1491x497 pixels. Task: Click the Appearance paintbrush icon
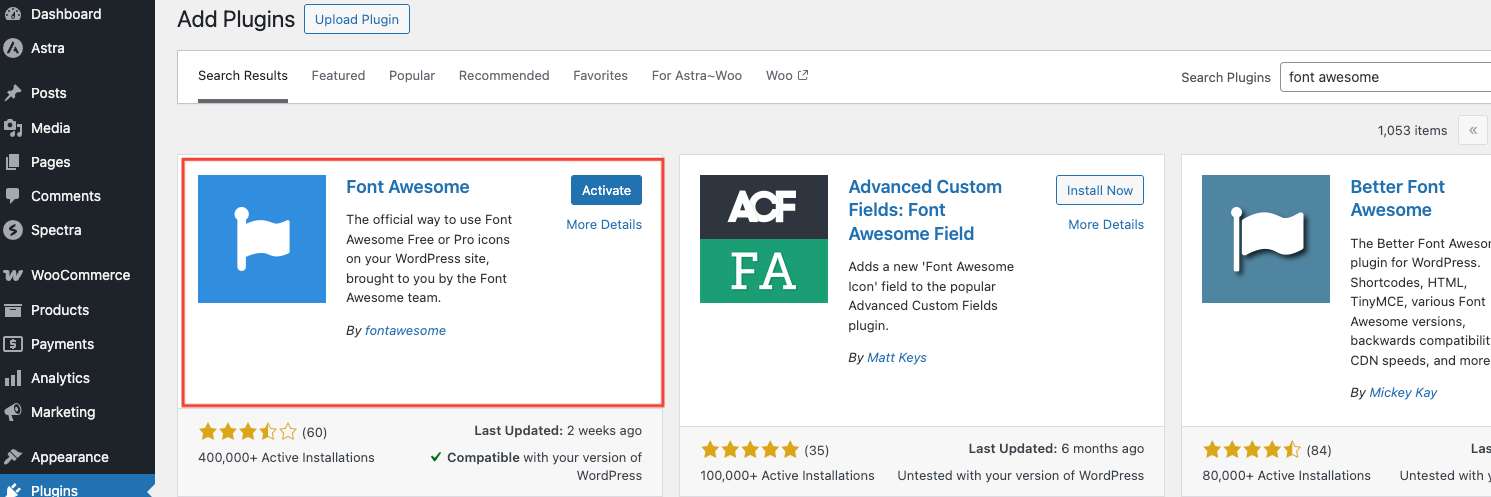pos(13,457)
